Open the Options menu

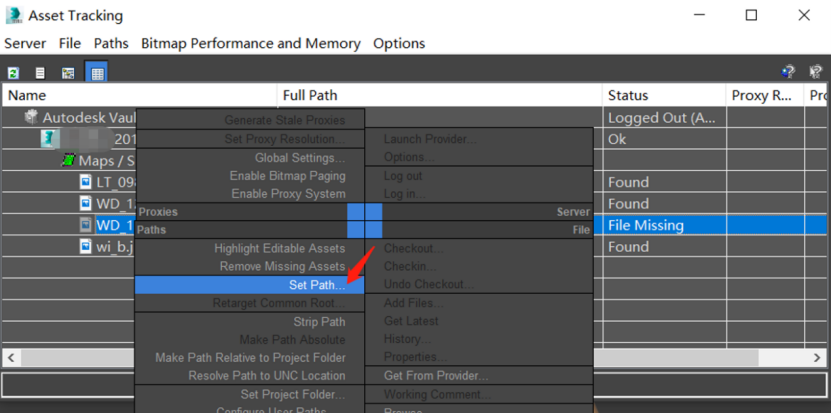pyautogui.click(x=399, y=43)
